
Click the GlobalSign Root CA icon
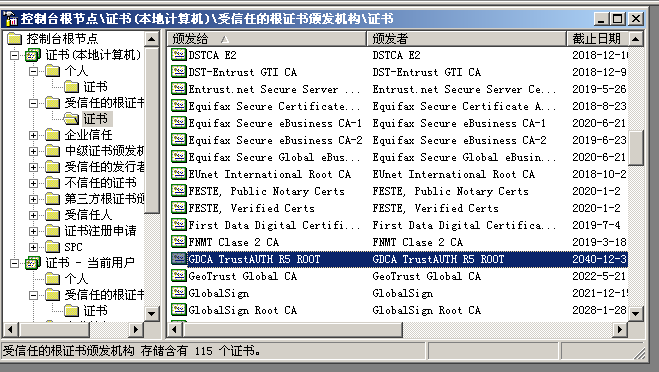(x=179, y=310)
